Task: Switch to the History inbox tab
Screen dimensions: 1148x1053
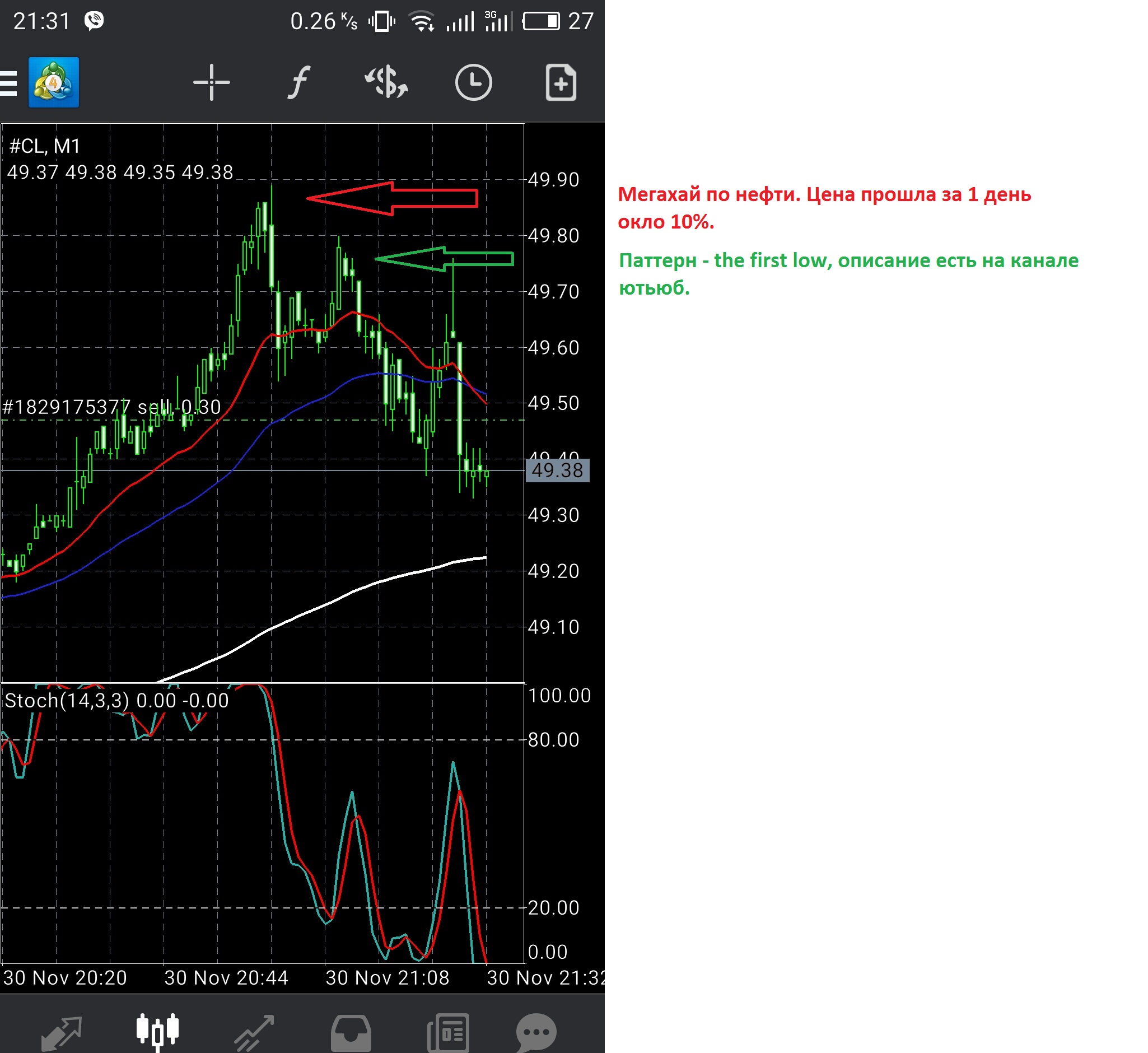Action: [351, 1032]
